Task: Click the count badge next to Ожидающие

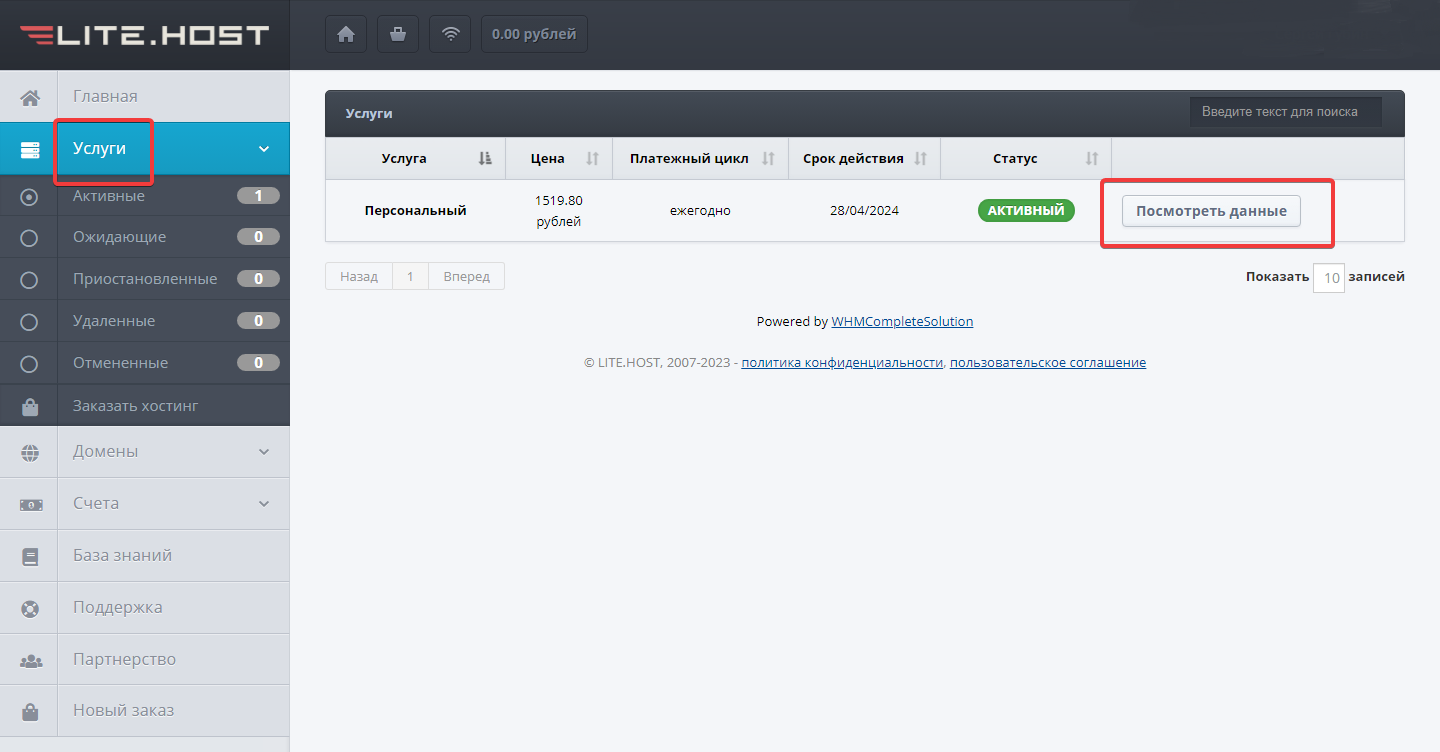Action: (x=258, y=237)
